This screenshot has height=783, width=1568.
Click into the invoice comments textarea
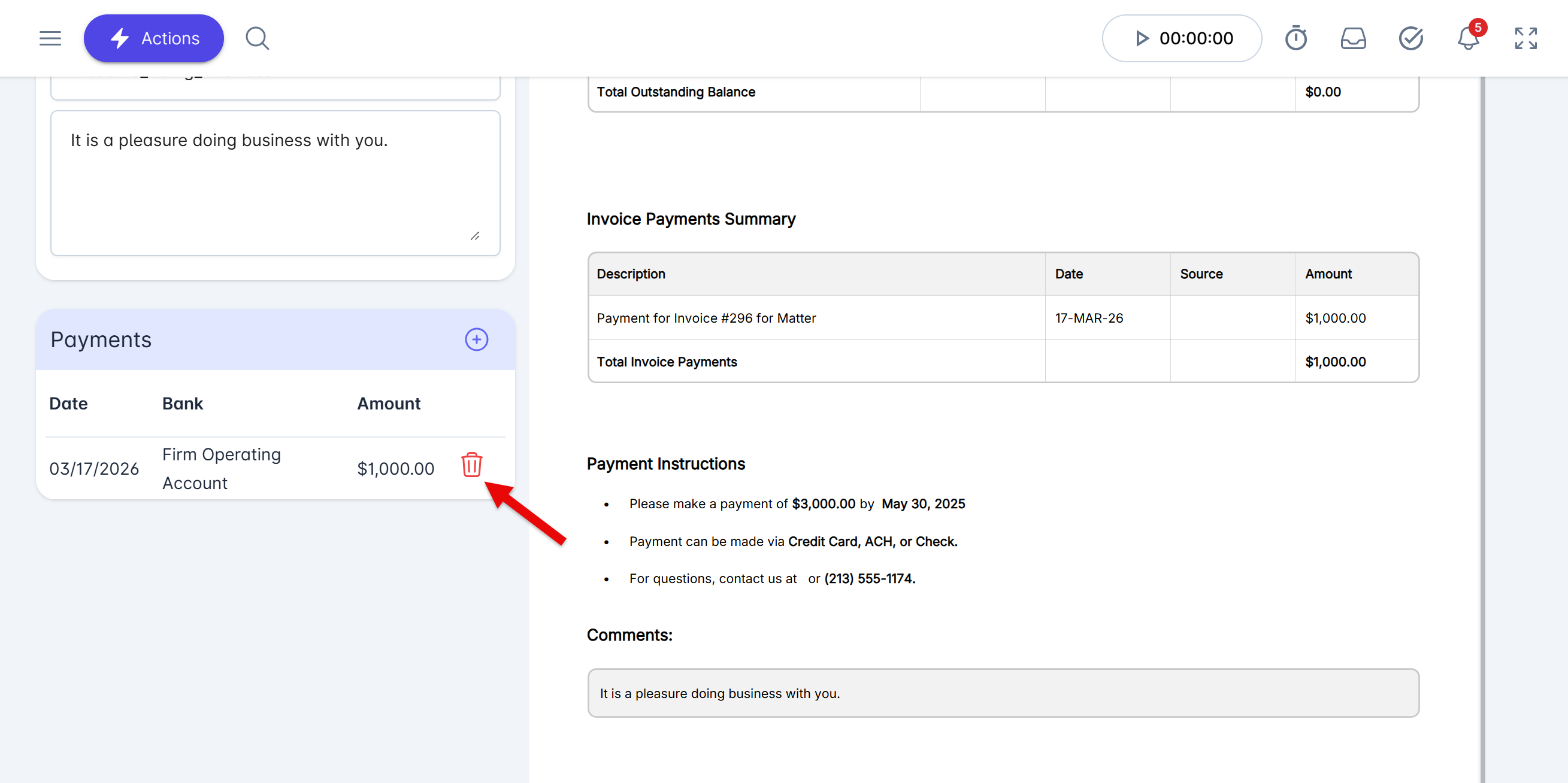coord(274,183)
